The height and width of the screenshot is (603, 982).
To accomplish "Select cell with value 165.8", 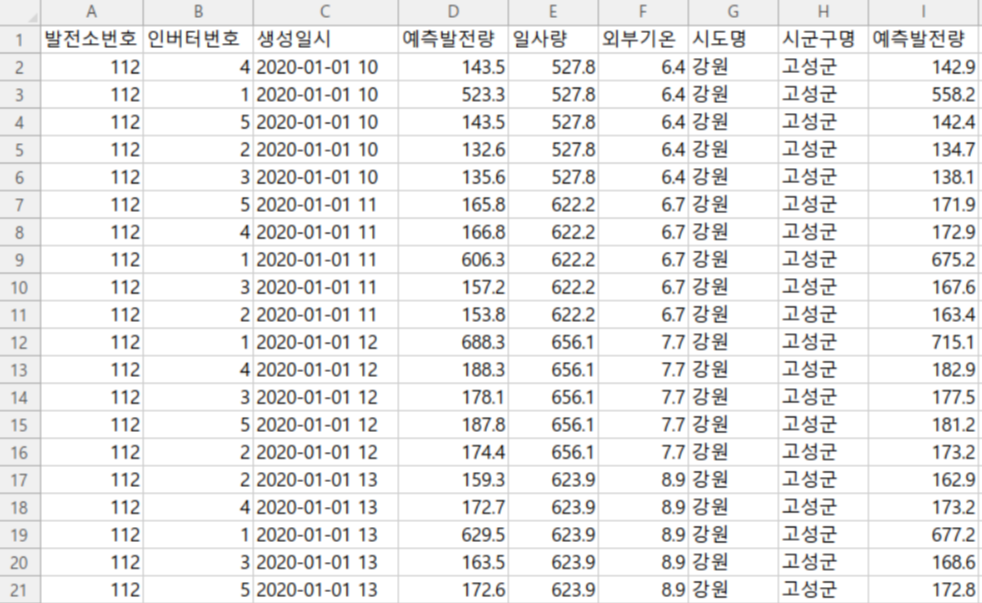I will (453, 205).
